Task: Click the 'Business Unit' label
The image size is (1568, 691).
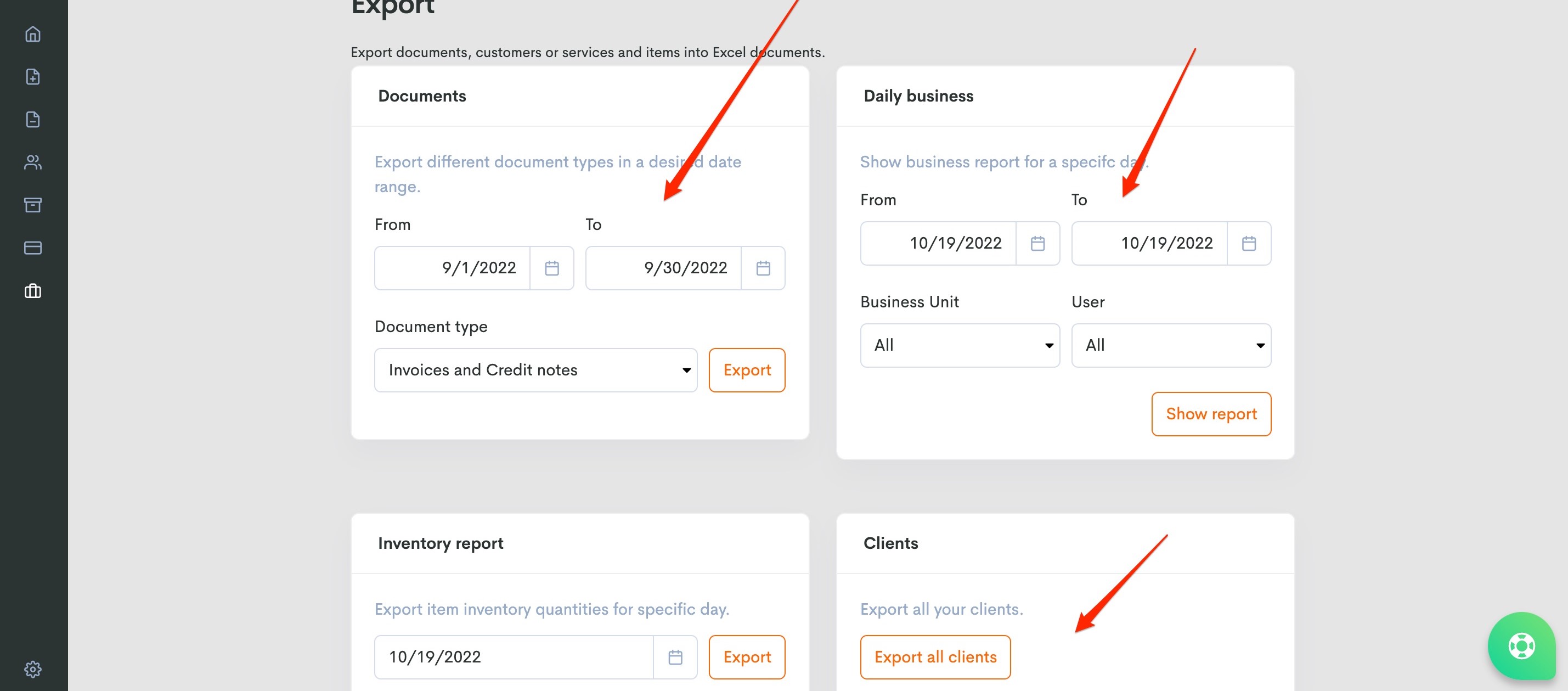Action: click(910, 302)
